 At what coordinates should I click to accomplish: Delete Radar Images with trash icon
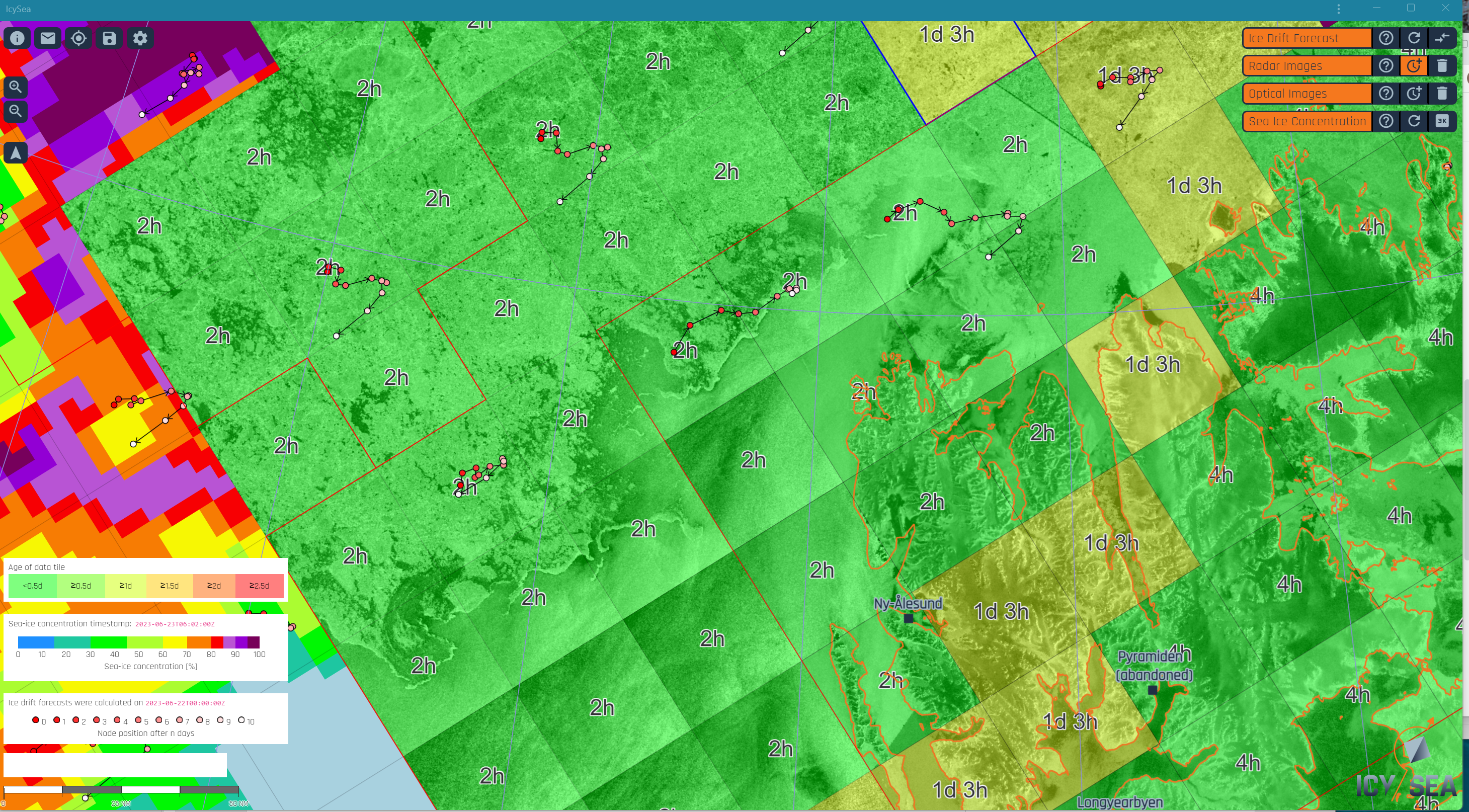coord(1442,65)
